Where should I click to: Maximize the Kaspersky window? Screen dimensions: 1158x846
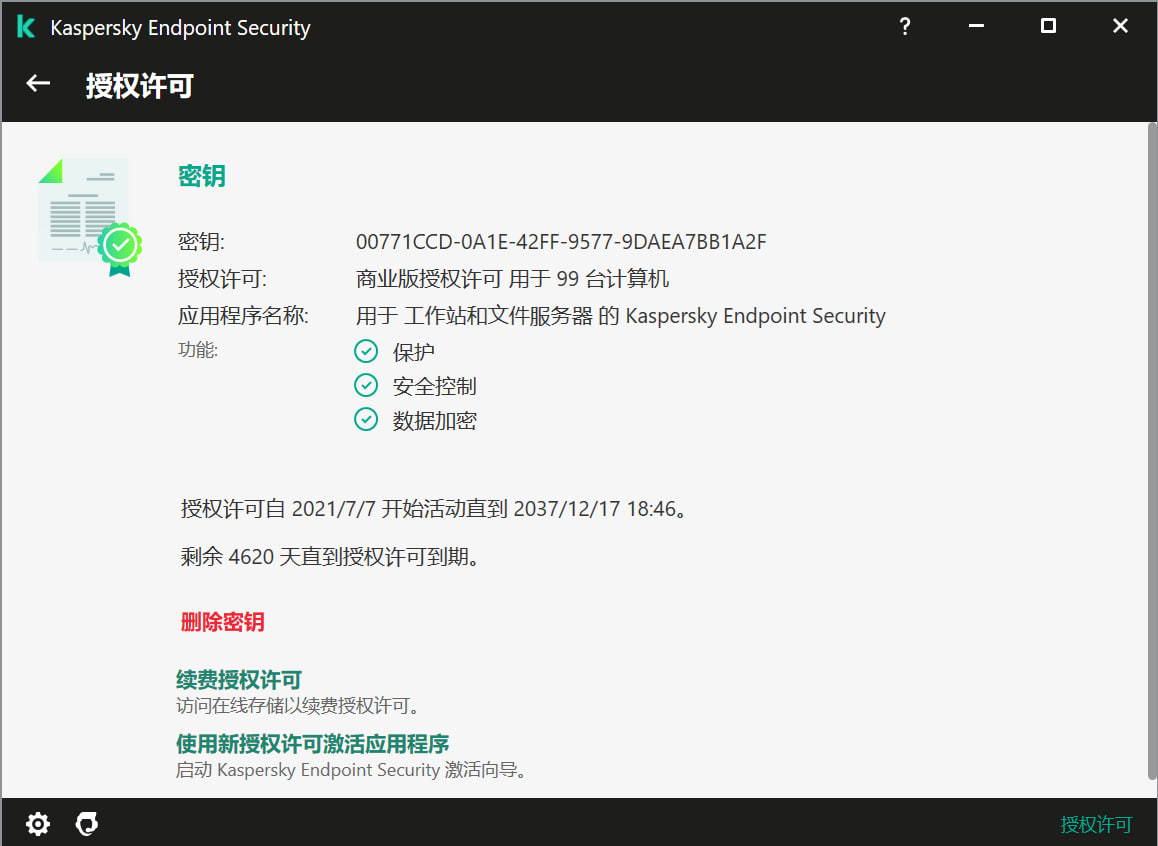click(1048, 27)
